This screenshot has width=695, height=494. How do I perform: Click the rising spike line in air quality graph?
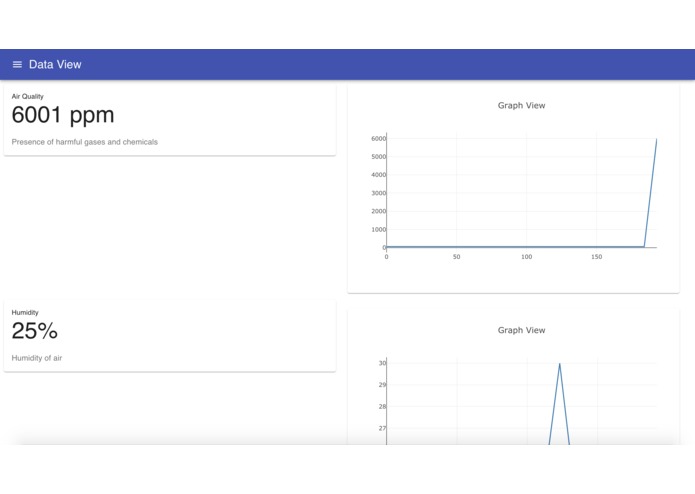[x=651, y=193]
